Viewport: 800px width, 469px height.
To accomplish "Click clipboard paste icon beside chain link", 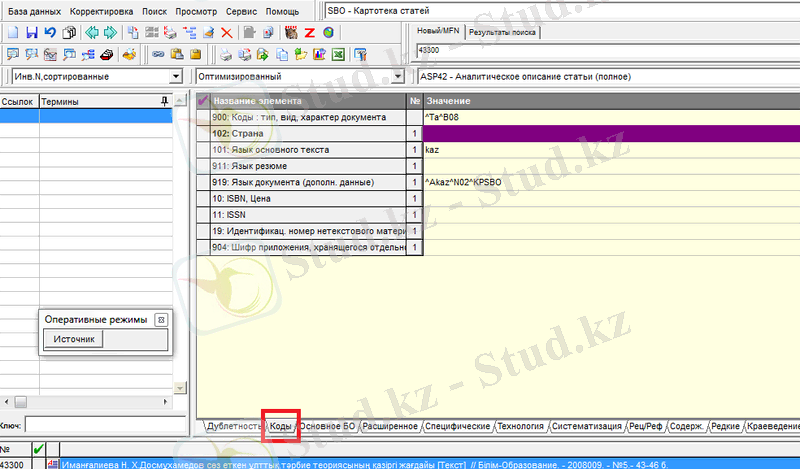I will 177,54.
